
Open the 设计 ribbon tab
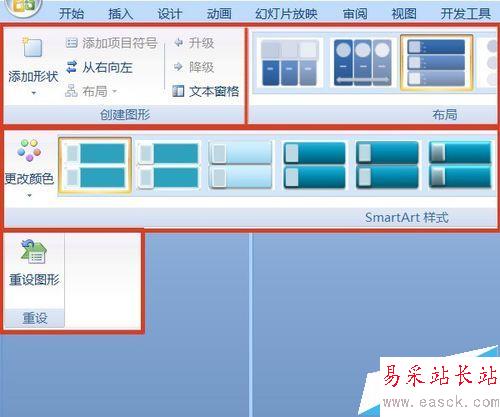pos(170,14)
